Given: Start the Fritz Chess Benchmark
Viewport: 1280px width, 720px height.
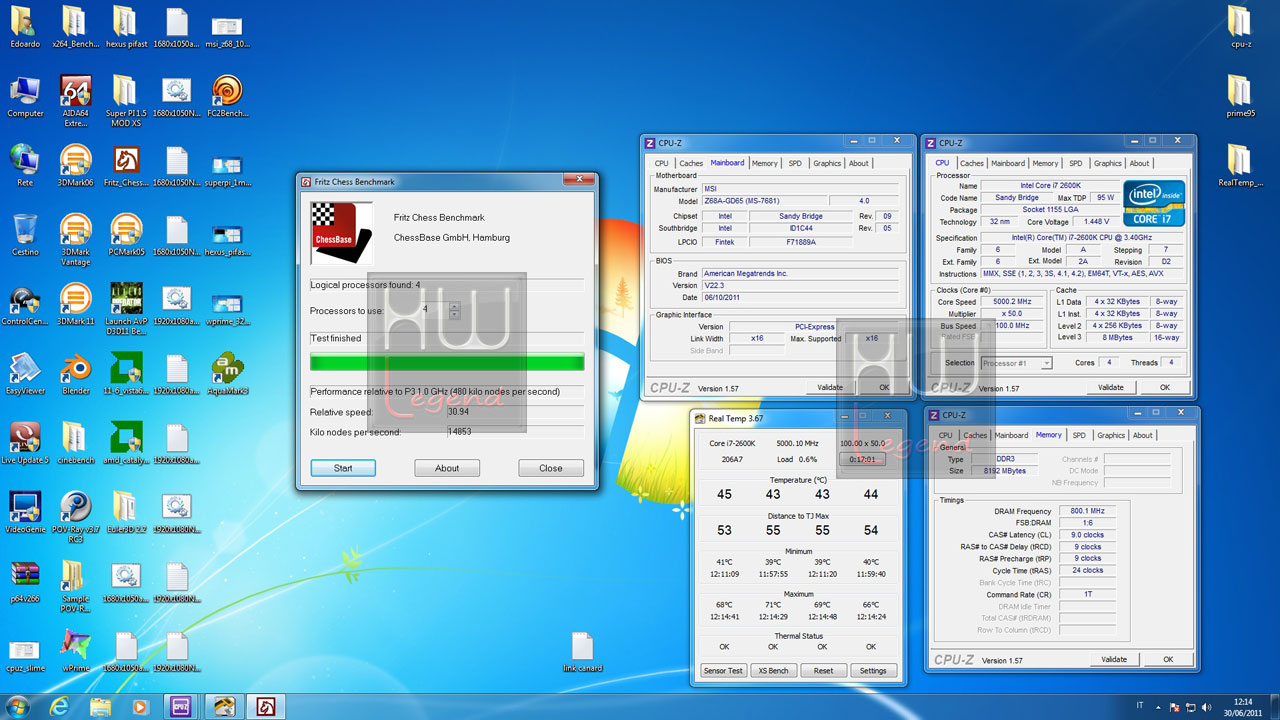Looking at the screenshot, I should pos(343,468).
